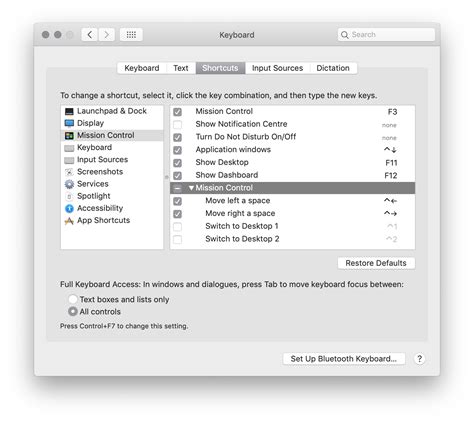This screenshot has width=474, height=421.
Task: Click Restore Defaults button
Action: coord(376,263)
